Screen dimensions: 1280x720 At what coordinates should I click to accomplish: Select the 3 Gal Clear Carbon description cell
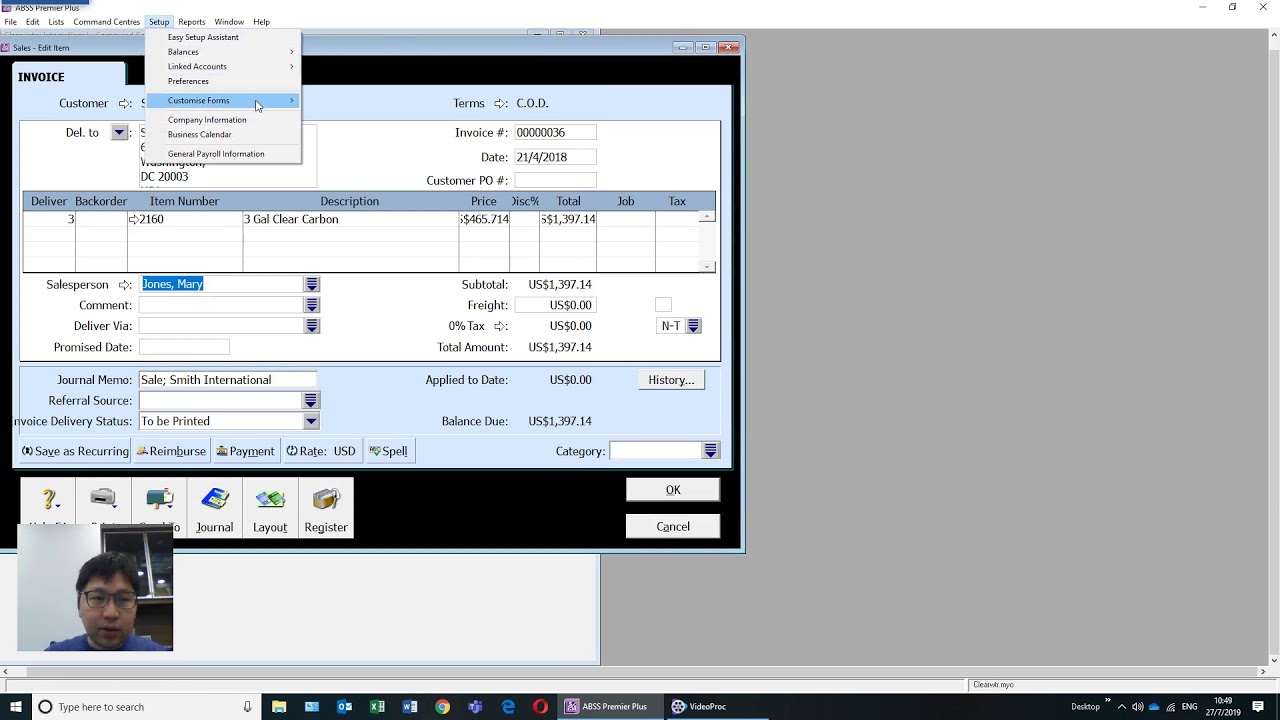coord(350,219)
